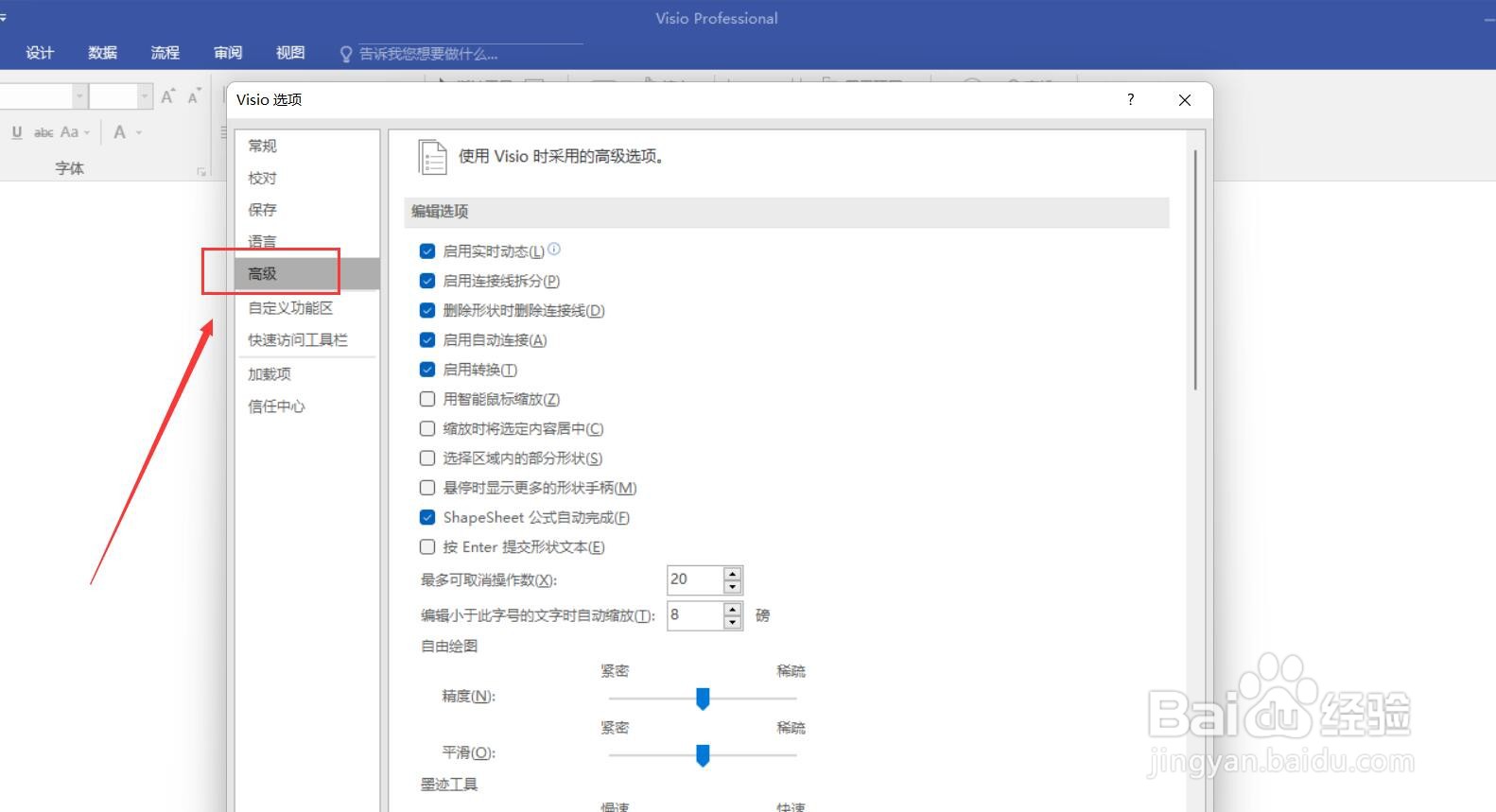
Task: Click the 编辑选项 section header
Action: point(787,212)
